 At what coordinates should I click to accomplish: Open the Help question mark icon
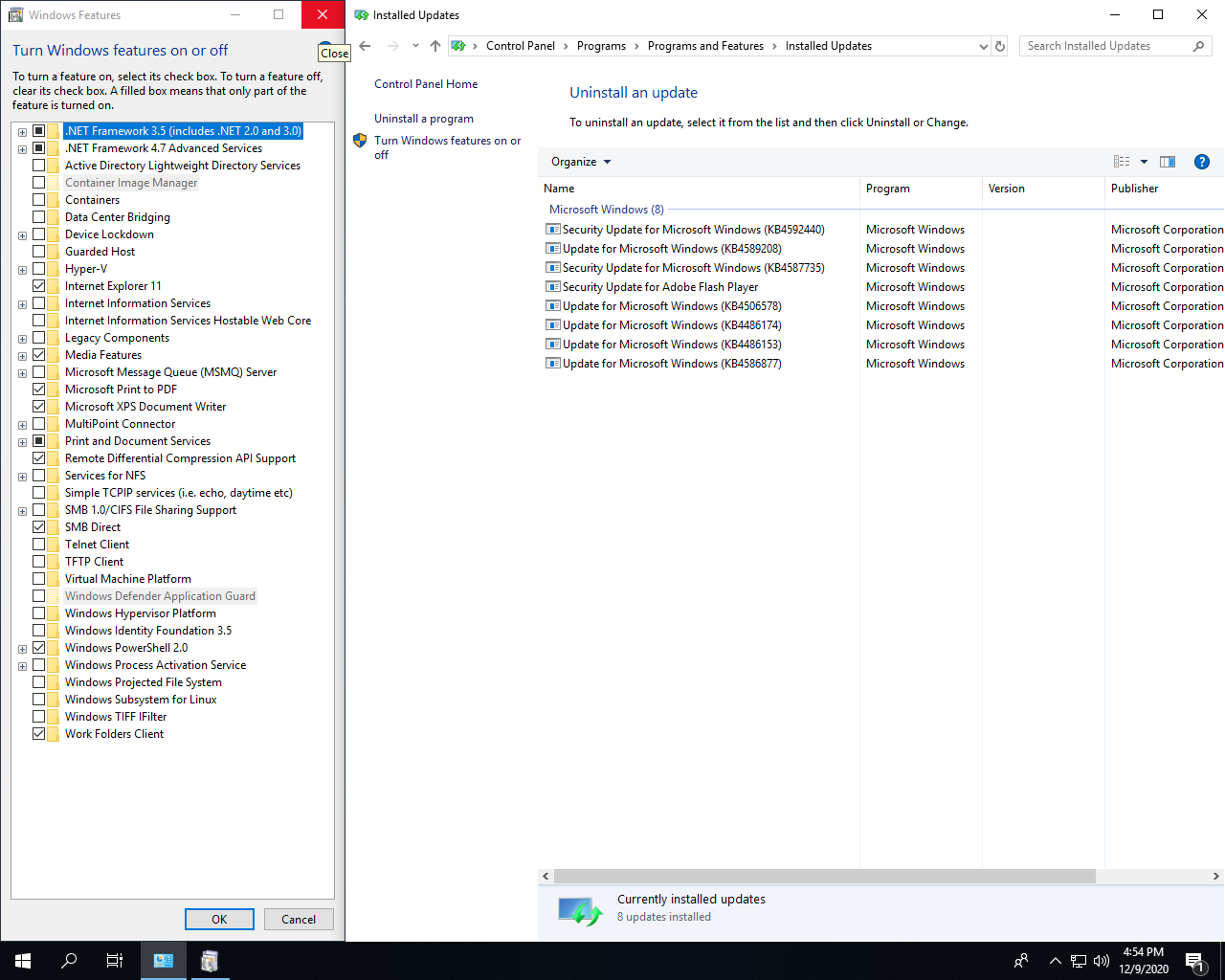click(x=1202, y=162)
